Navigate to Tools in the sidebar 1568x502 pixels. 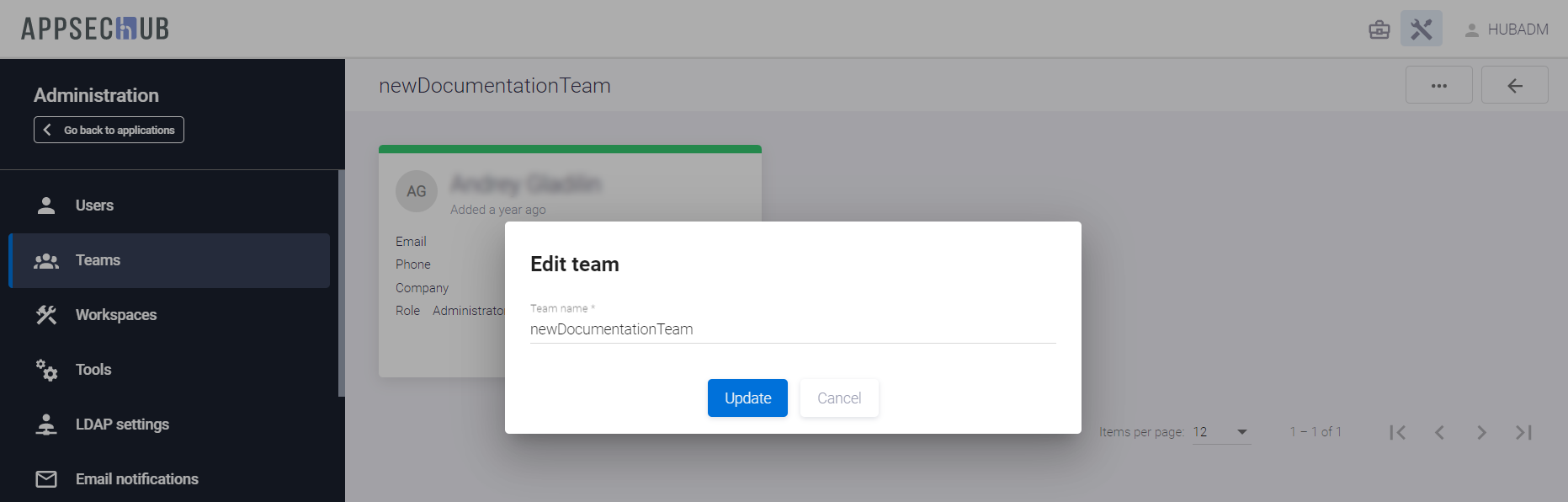(93, 370)
